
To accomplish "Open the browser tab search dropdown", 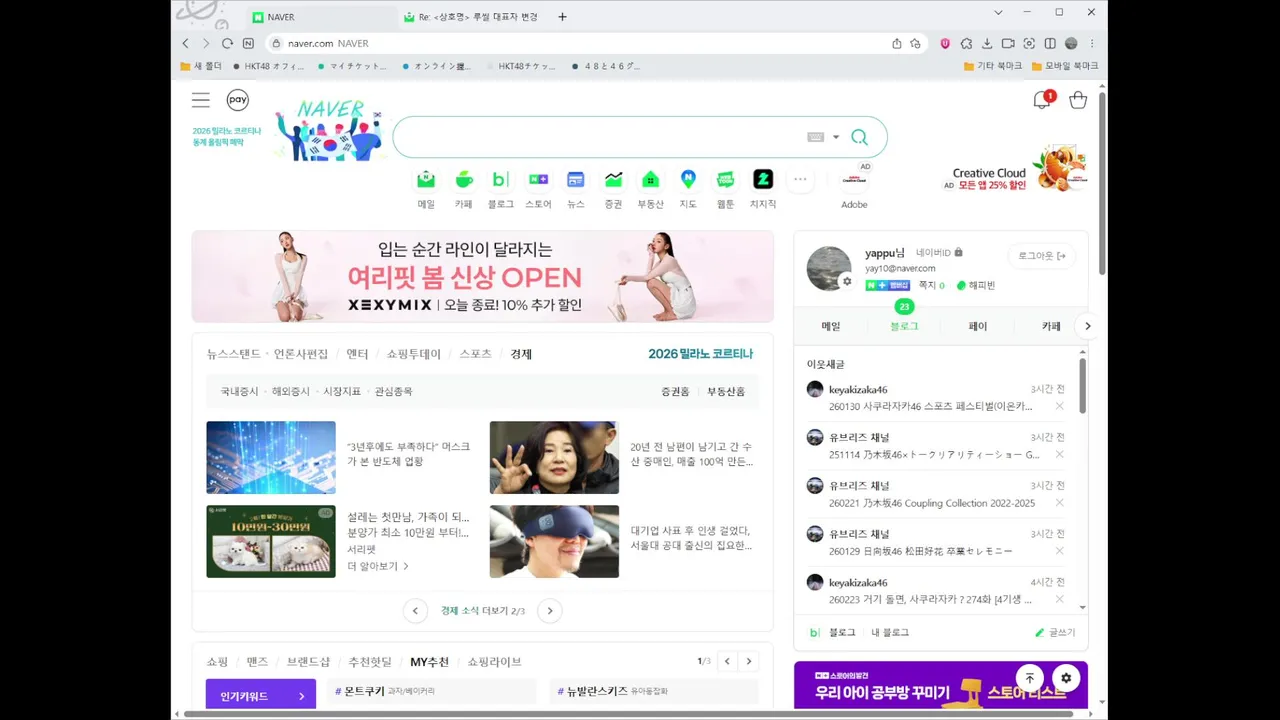I will pyautogui.click(x=998, y=13).
